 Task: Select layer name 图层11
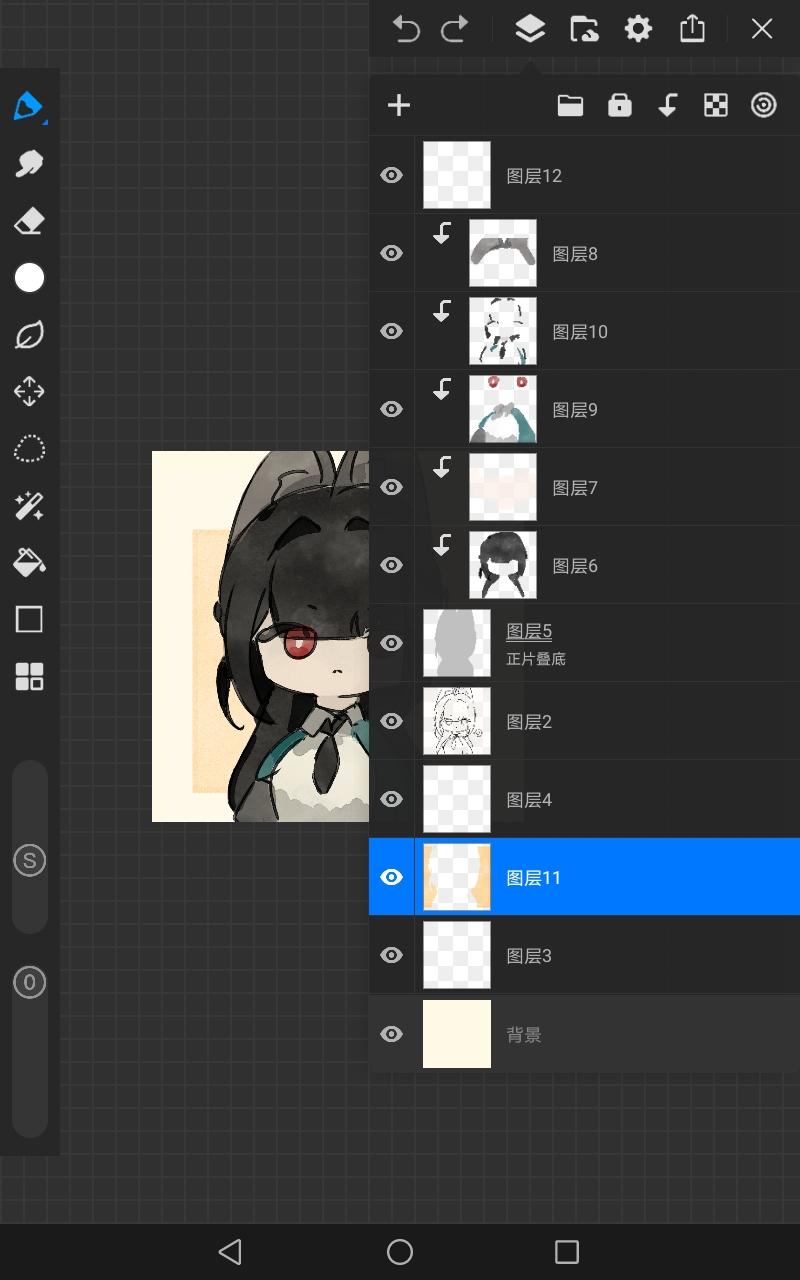click(534, 878)
